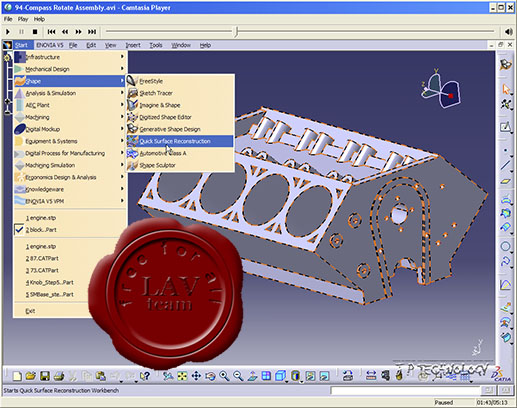Open the Tools menu in CATIA

[x=156, y=45]
